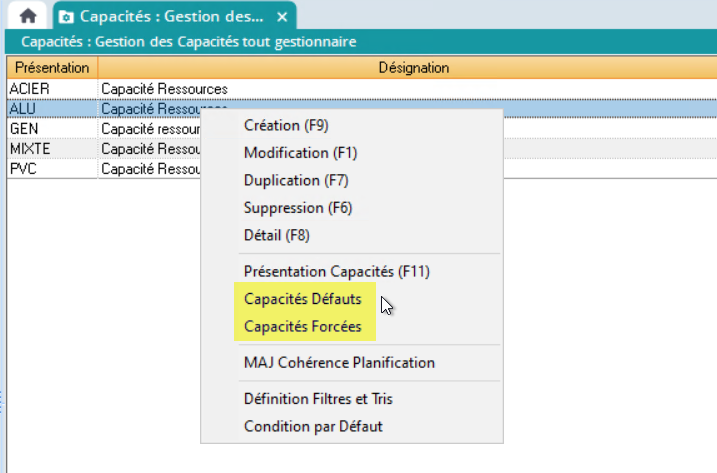Run MAJ Cohérence Planification
717x473 pixels.
pos(339,362)
